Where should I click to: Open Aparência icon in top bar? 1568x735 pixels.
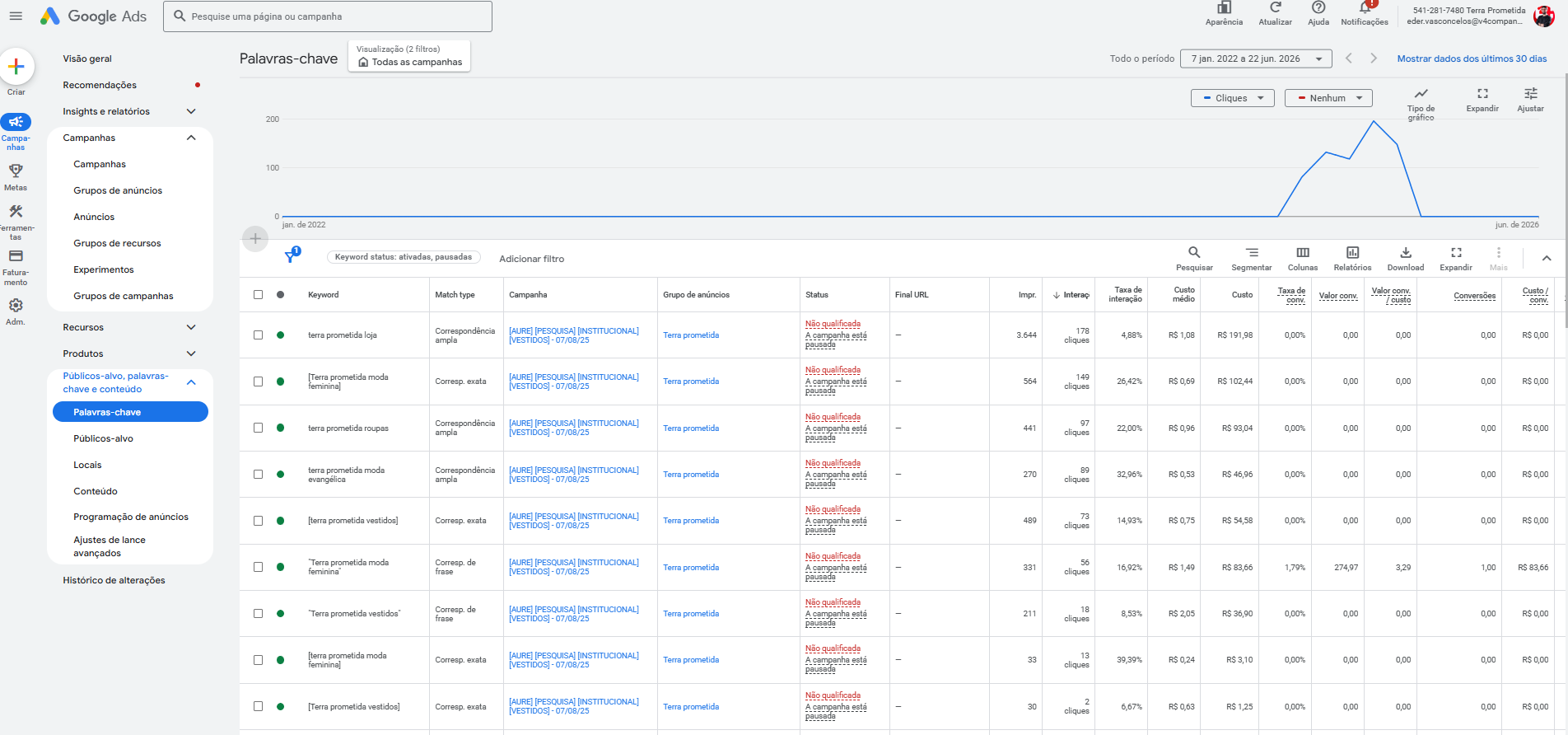pyautogui.click(x=1224, y=8)
